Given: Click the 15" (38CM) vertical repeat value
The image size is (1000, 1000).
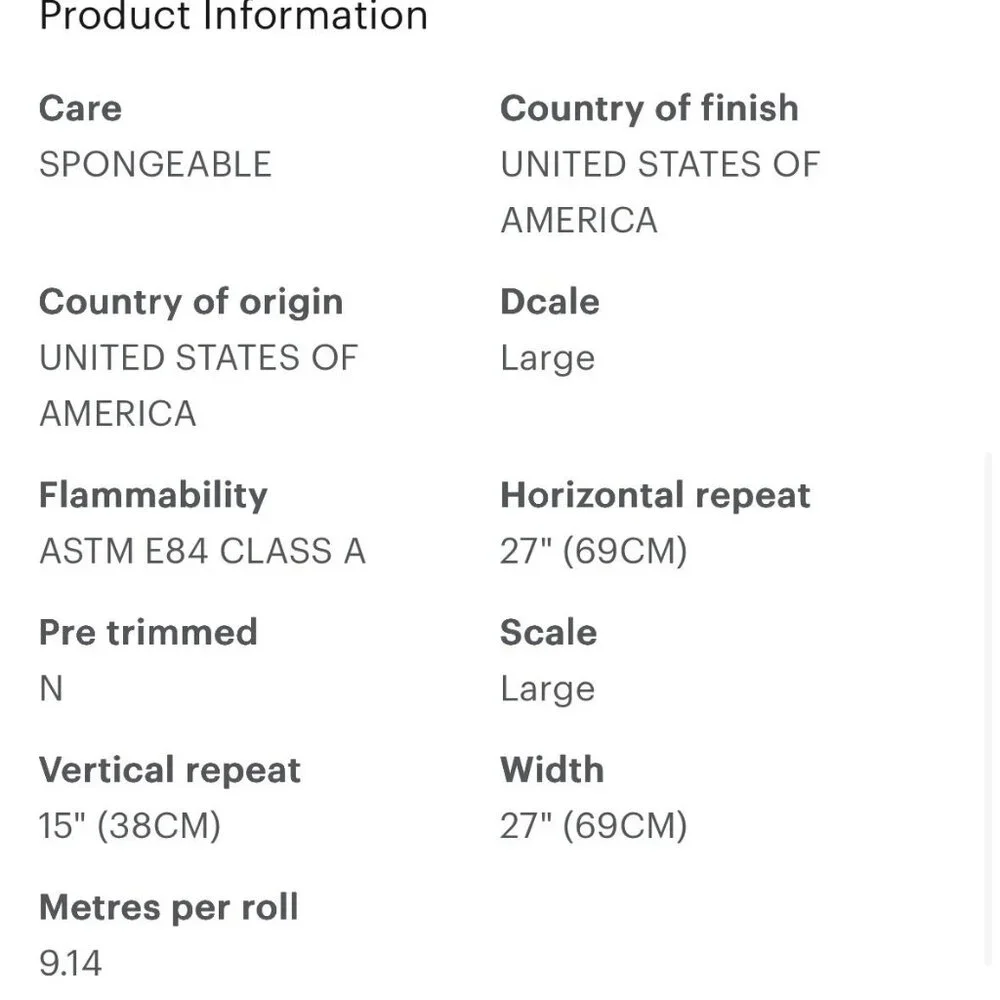Looking at the screenshot, I should point(130,826).
